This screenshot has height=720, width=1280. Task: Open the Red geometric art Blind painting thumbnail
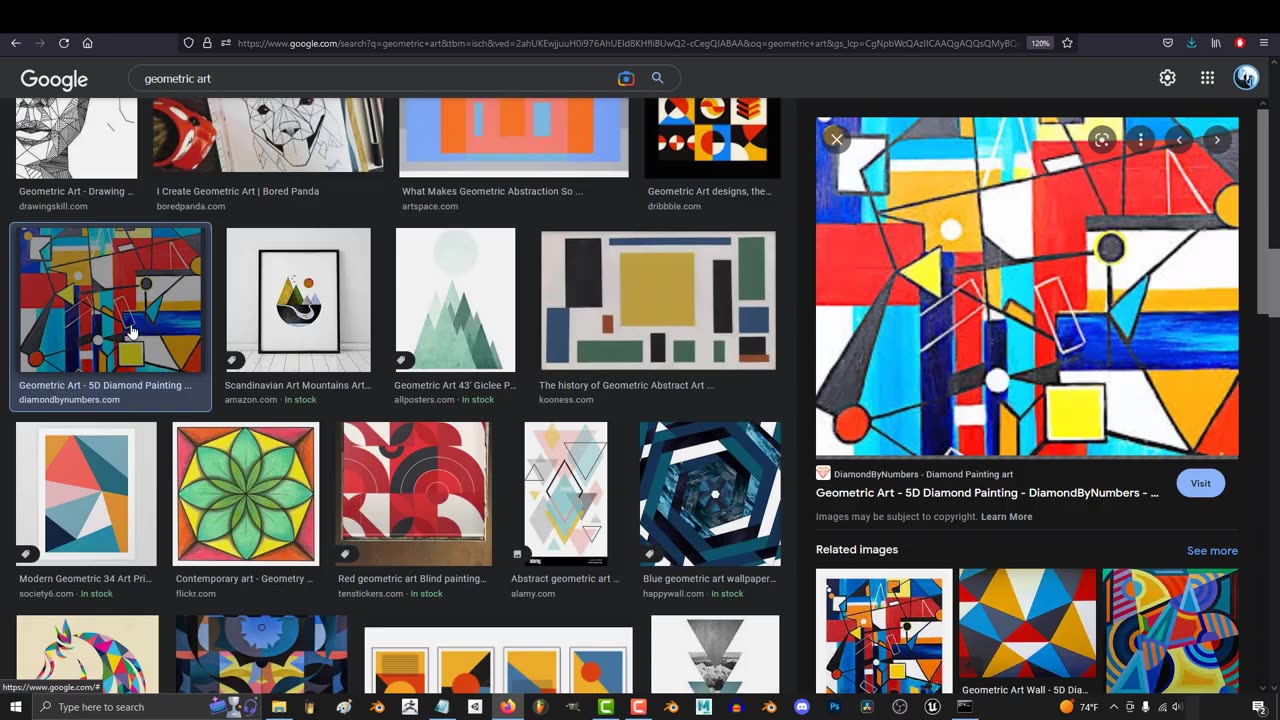pyautogui.click(x=413, y=494)
